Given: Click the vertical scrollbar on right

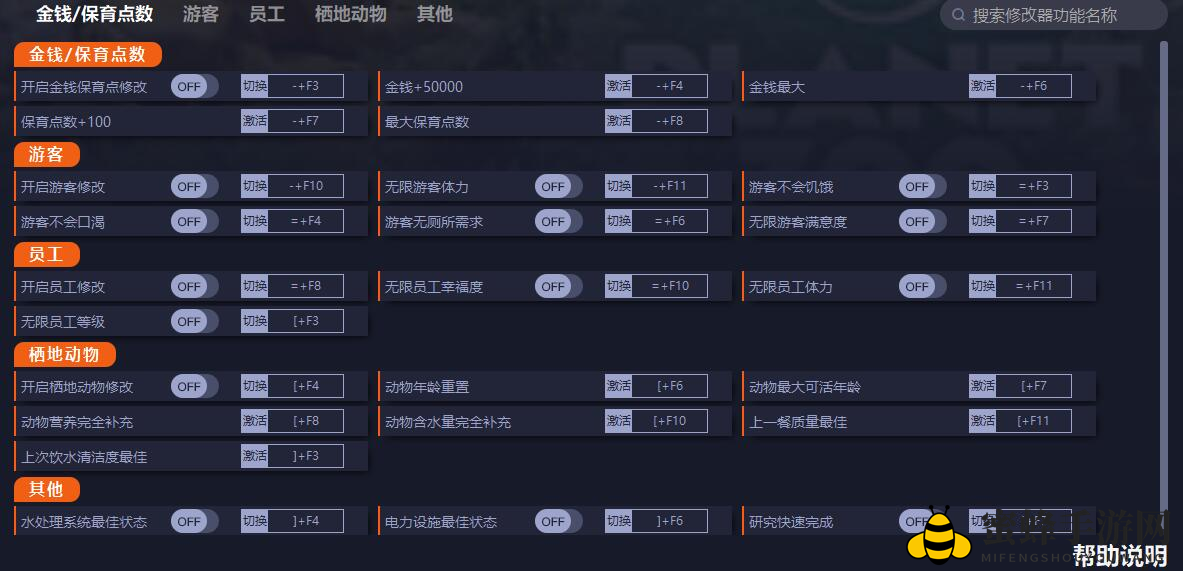Looking at the screenshot, I should click(x=1163, y=275).
